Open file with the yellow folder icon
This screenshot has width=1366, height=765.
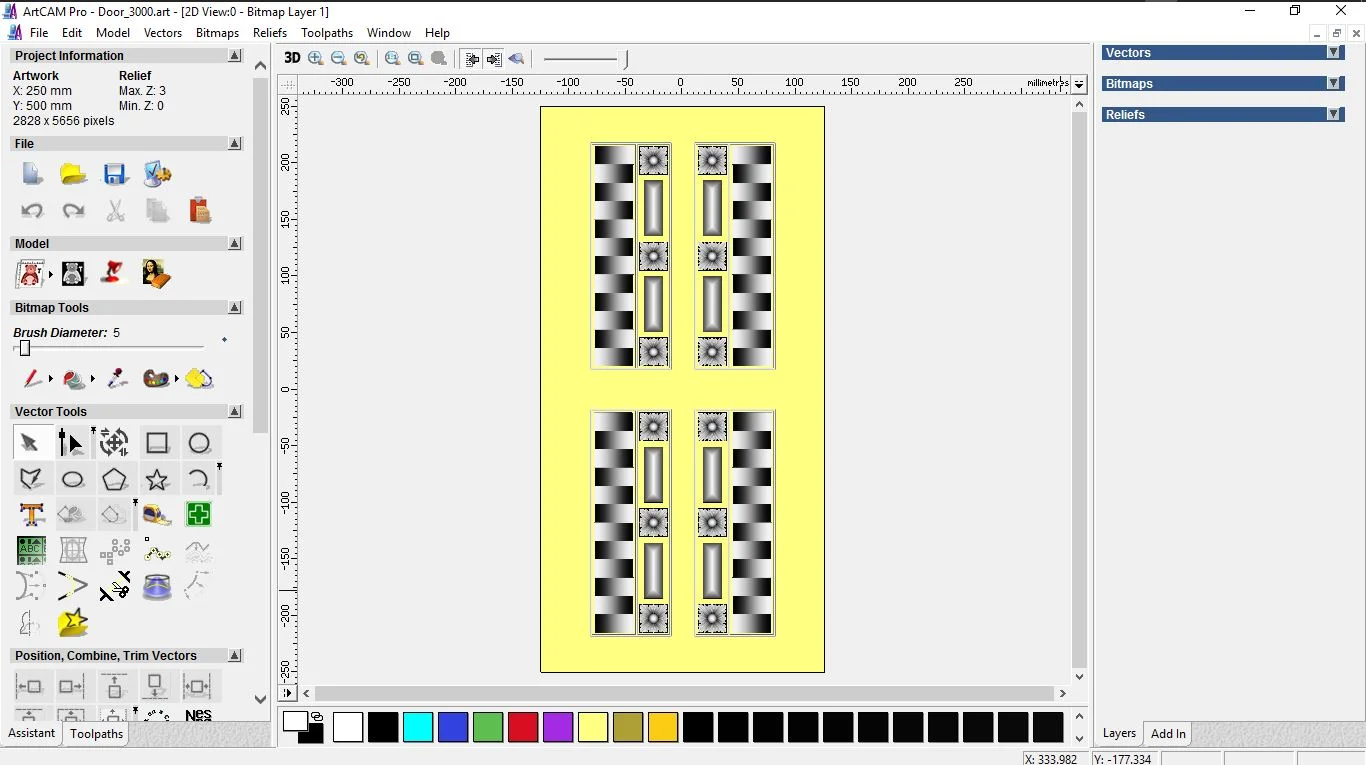[x=73, y=175]
